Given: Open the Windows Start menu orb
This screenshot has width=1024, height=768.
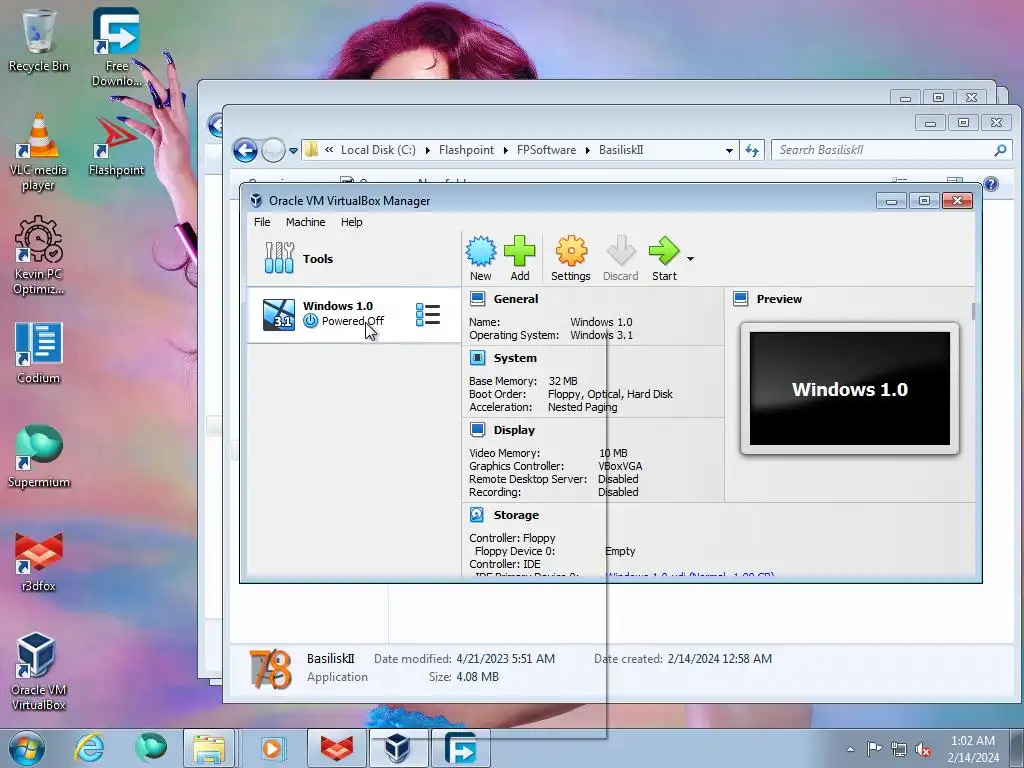Looking at the screenshot, I should pyautogui.click(x=26, y=748).
